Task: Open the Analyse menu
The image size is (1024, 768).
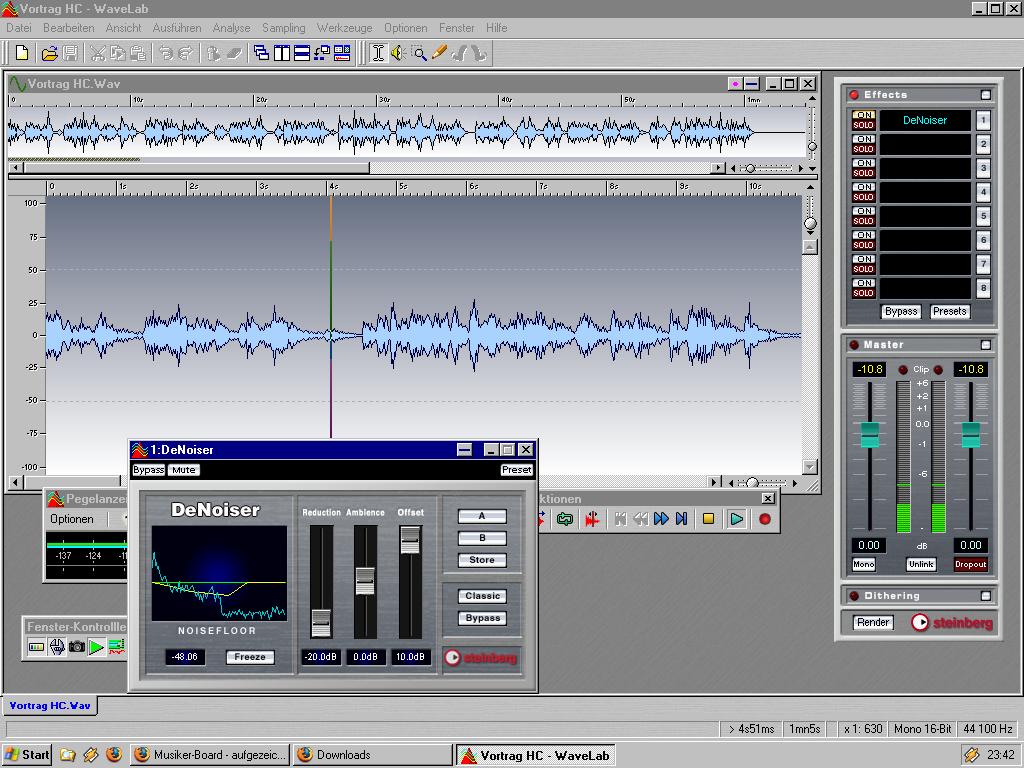Action: tap(231, 28)
